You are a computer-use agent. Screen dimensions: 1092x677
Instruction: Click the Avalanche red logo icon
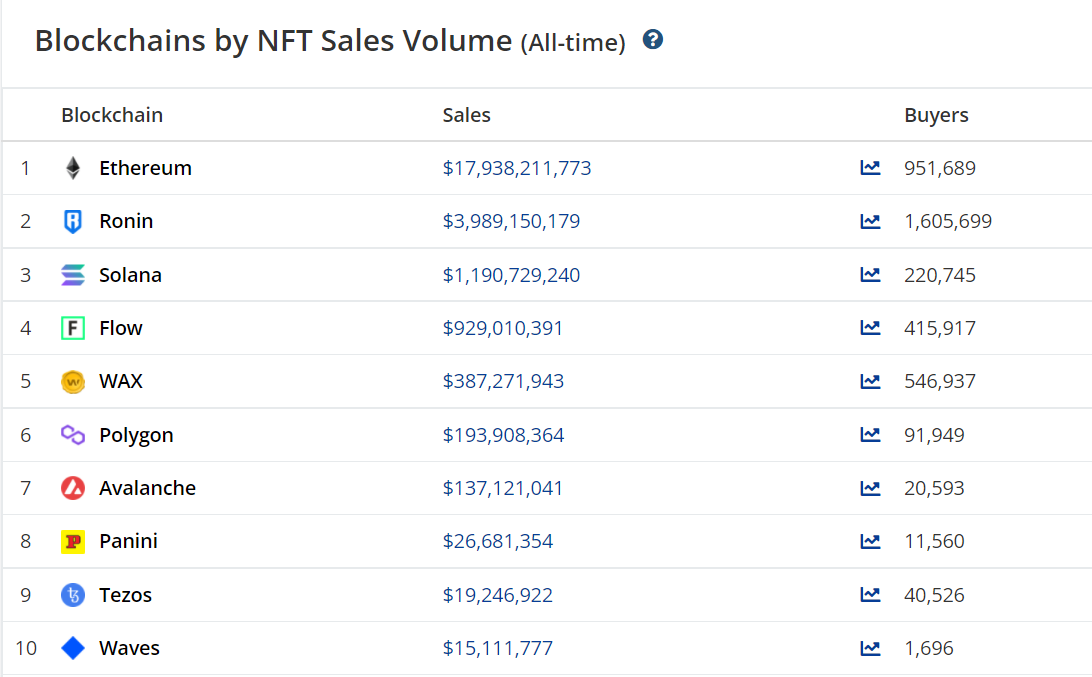click(73, 488)
